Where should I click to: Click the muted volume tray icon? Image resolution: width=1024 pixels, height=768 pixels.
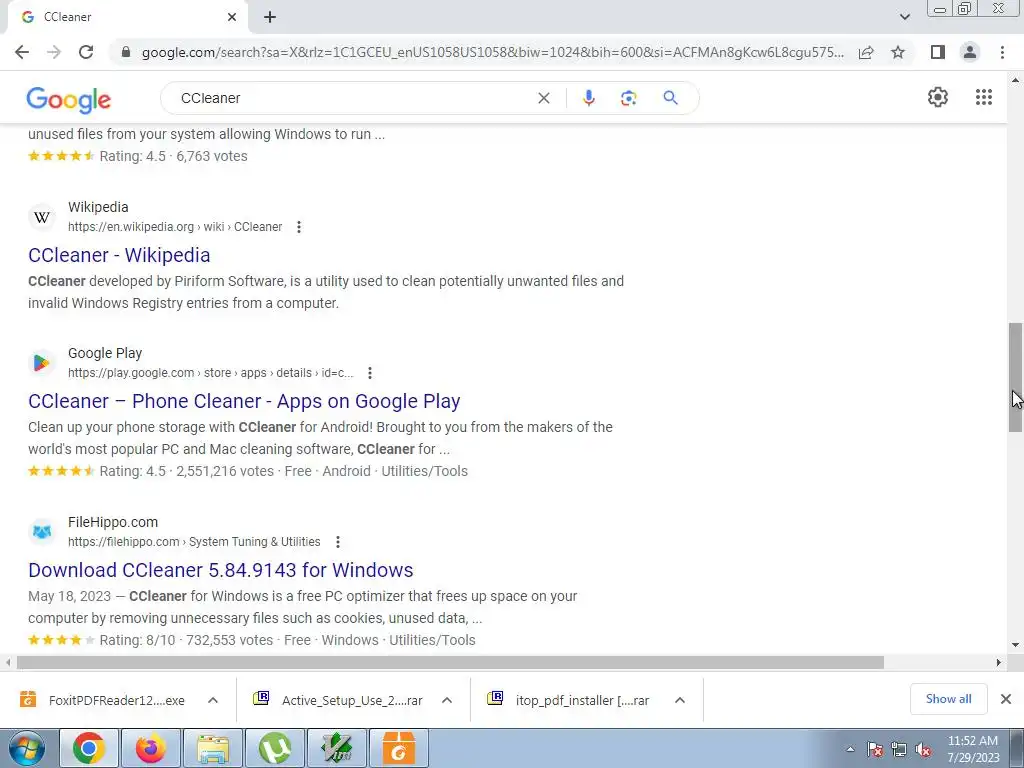(x=923, y=750)
